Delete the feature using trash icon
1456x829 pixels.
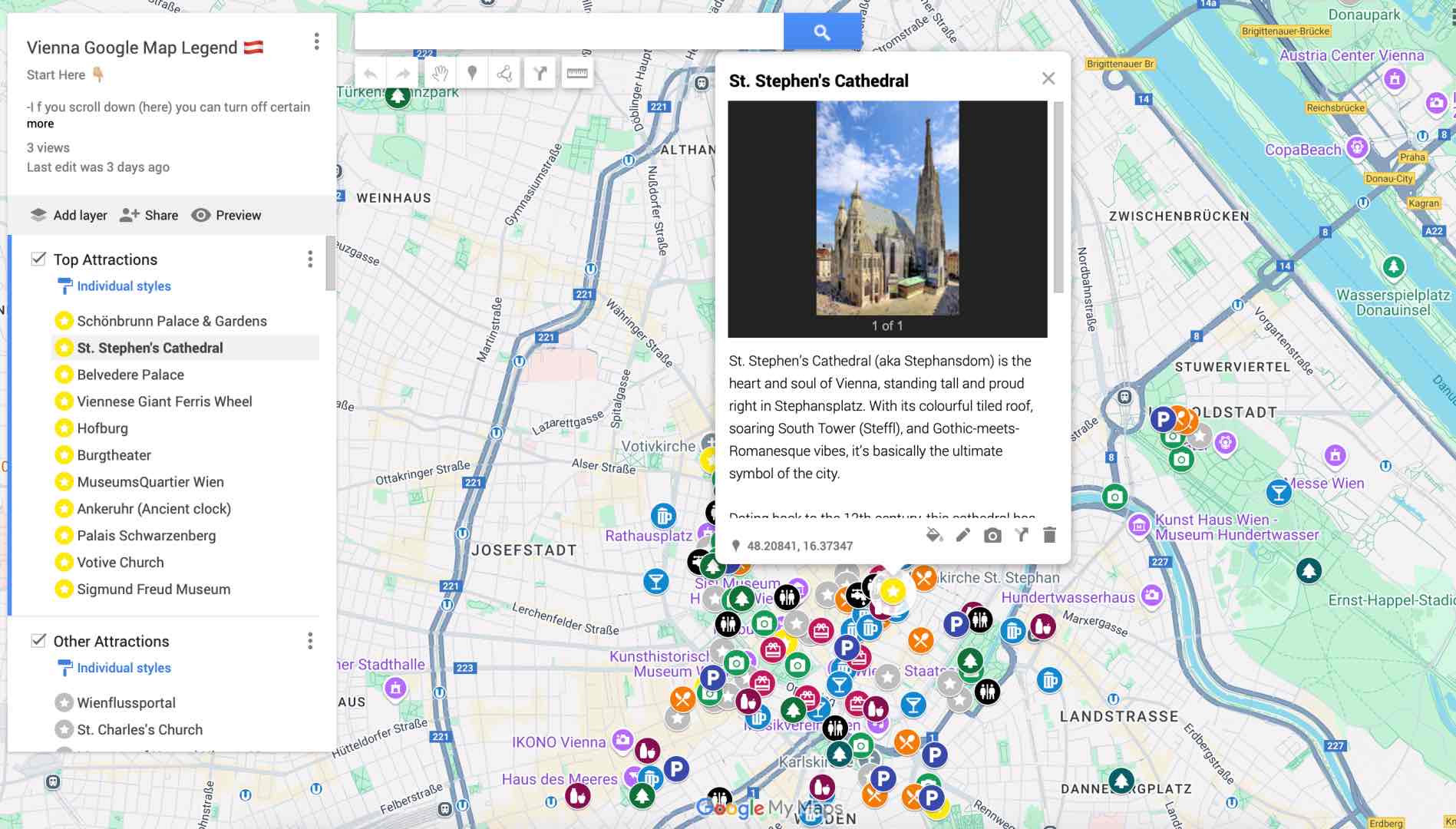tap(1049, 535)
